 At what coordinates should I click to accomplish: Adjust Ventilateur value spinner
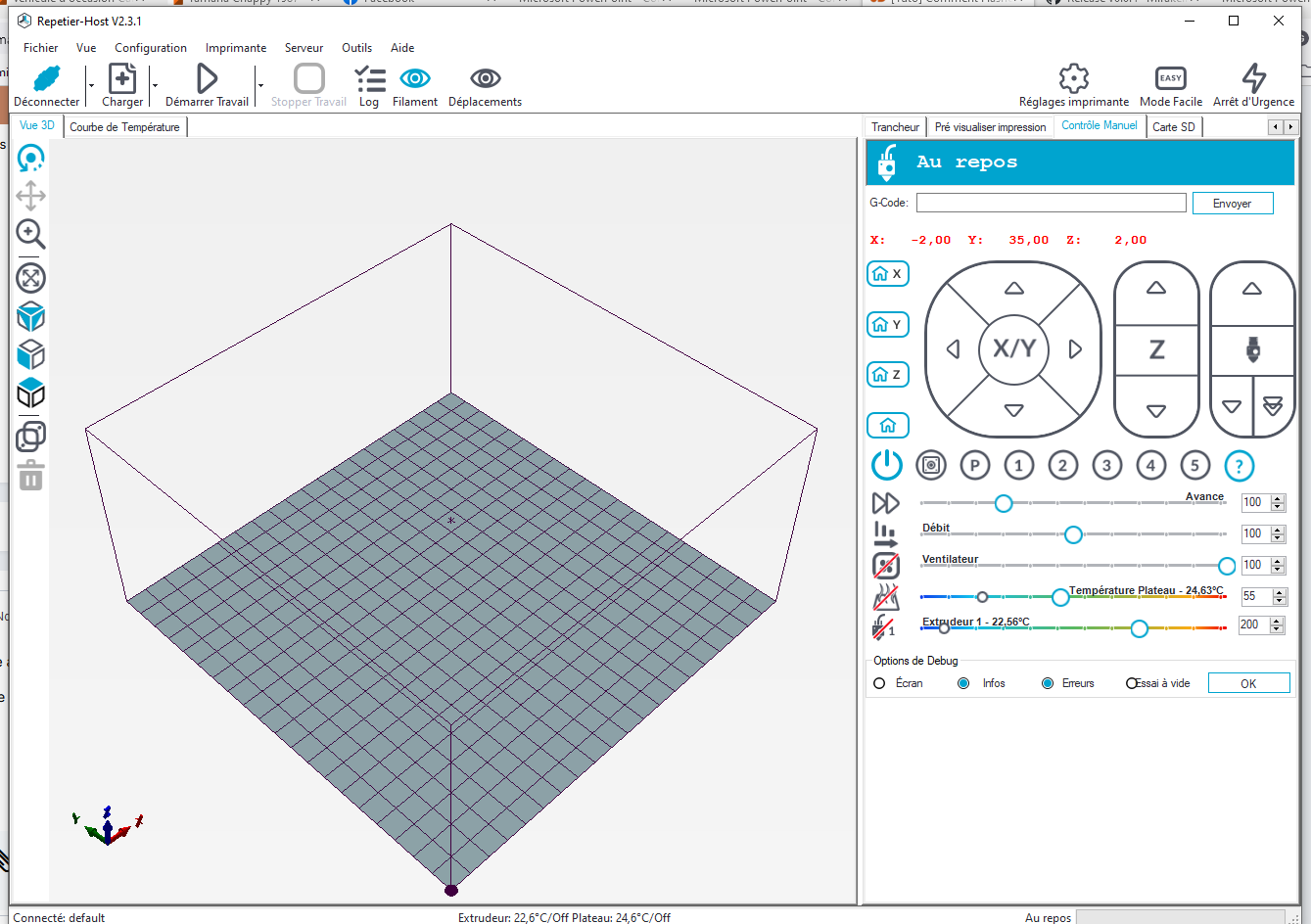coord(1278,565)
